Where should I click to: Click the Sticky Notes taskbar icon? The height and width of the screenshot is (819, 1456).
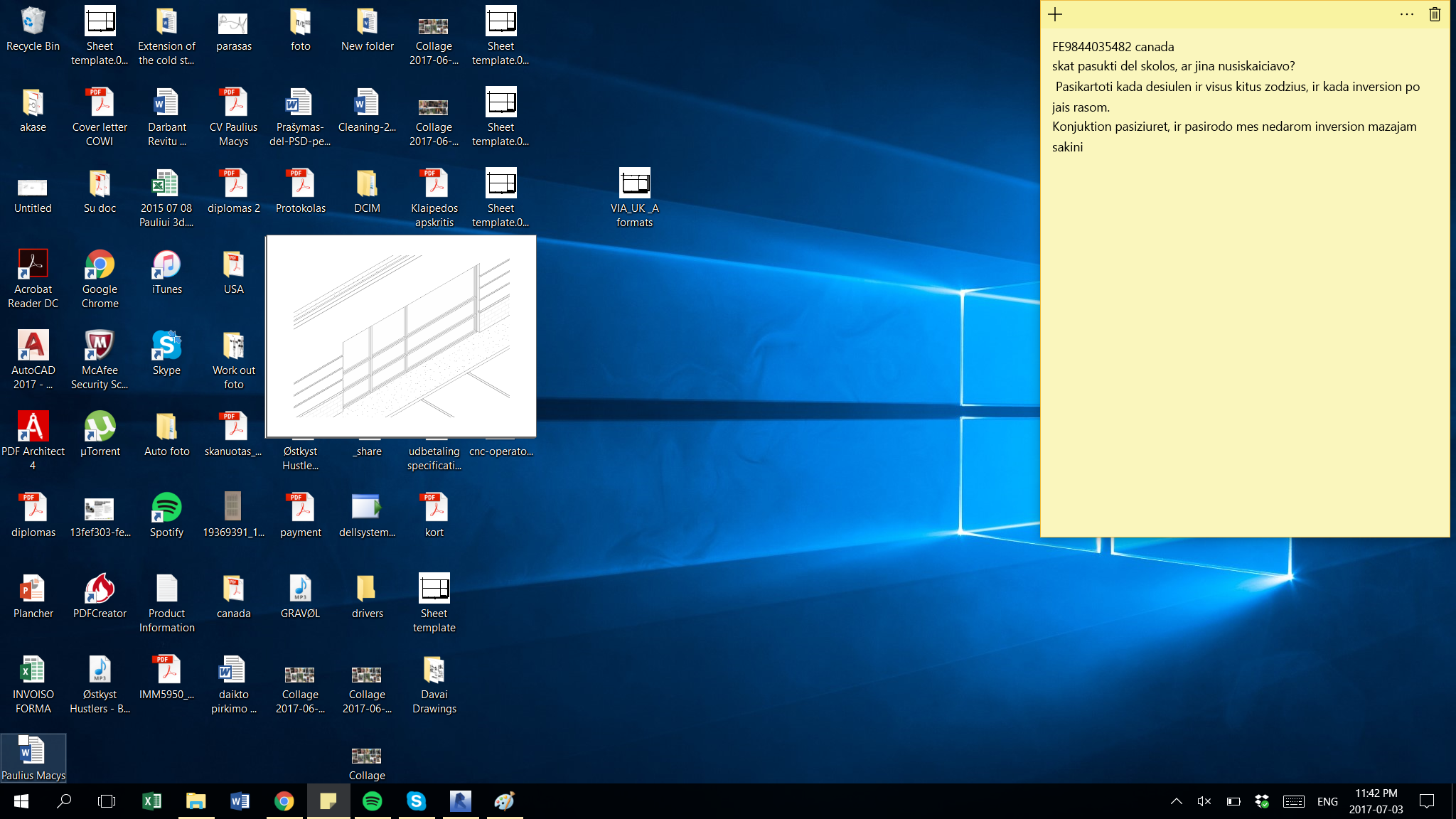tap(328, 801)
